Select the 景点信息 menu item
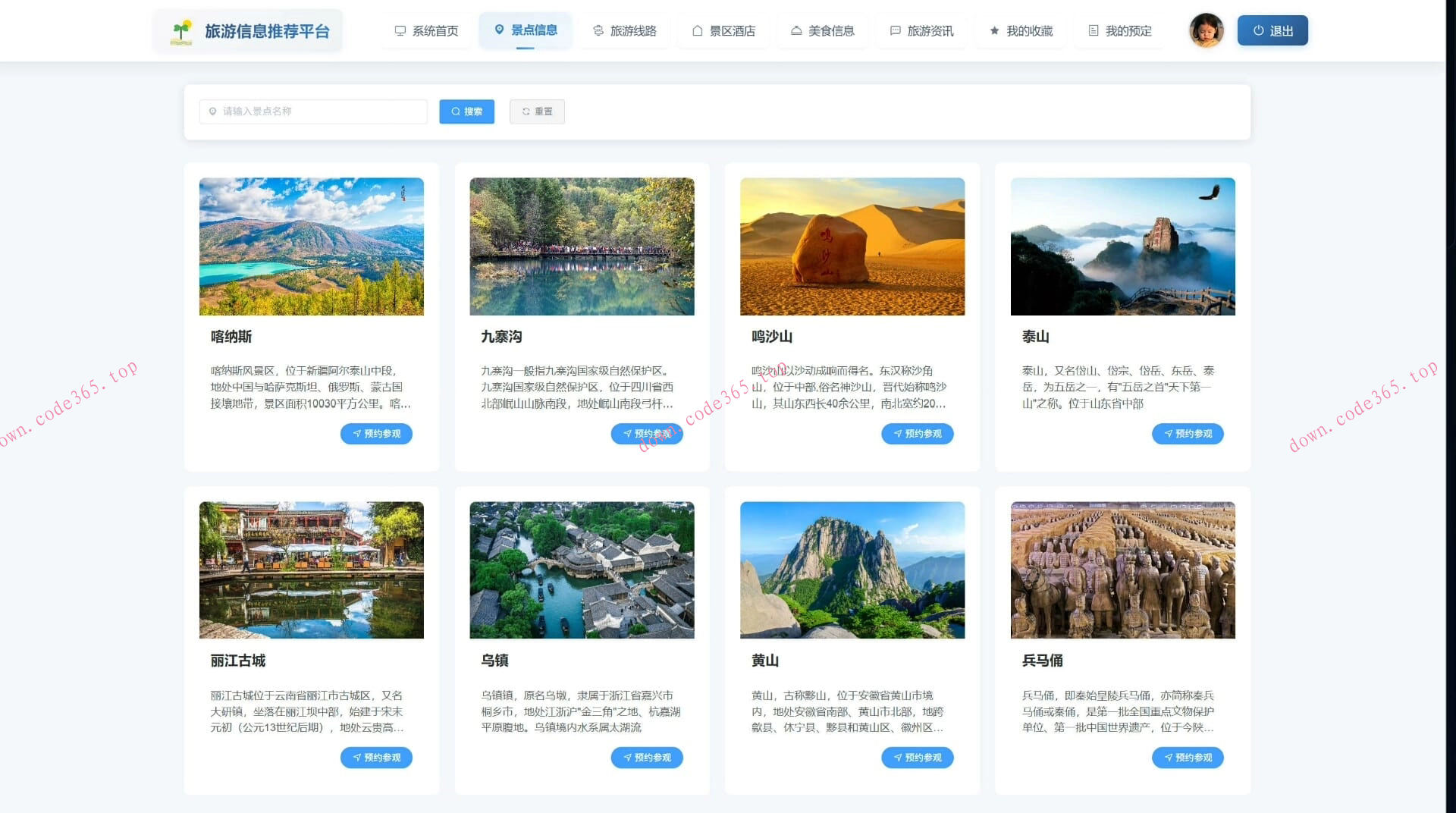This screenshot has width=1456, height=813. pyautogui.click(x=526, y=30)
